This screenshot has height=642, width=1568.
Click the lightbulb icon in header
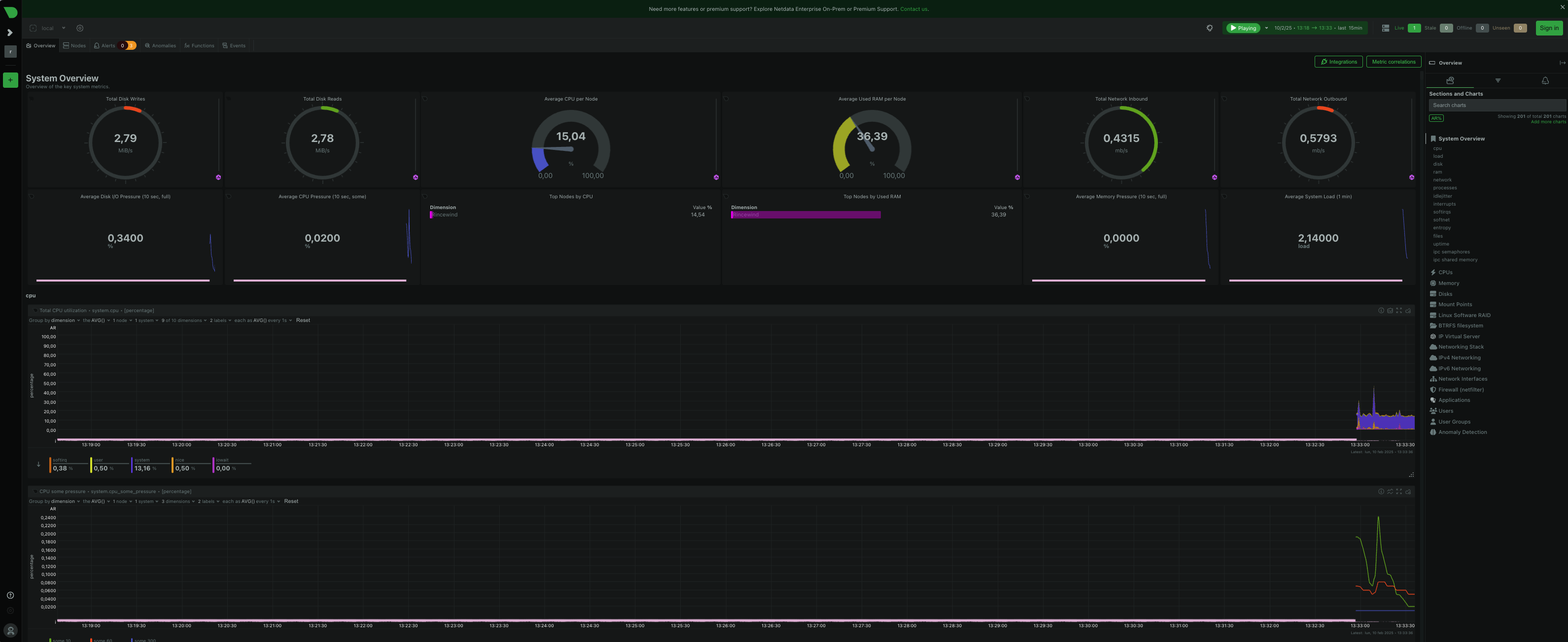click(1210, 28)
